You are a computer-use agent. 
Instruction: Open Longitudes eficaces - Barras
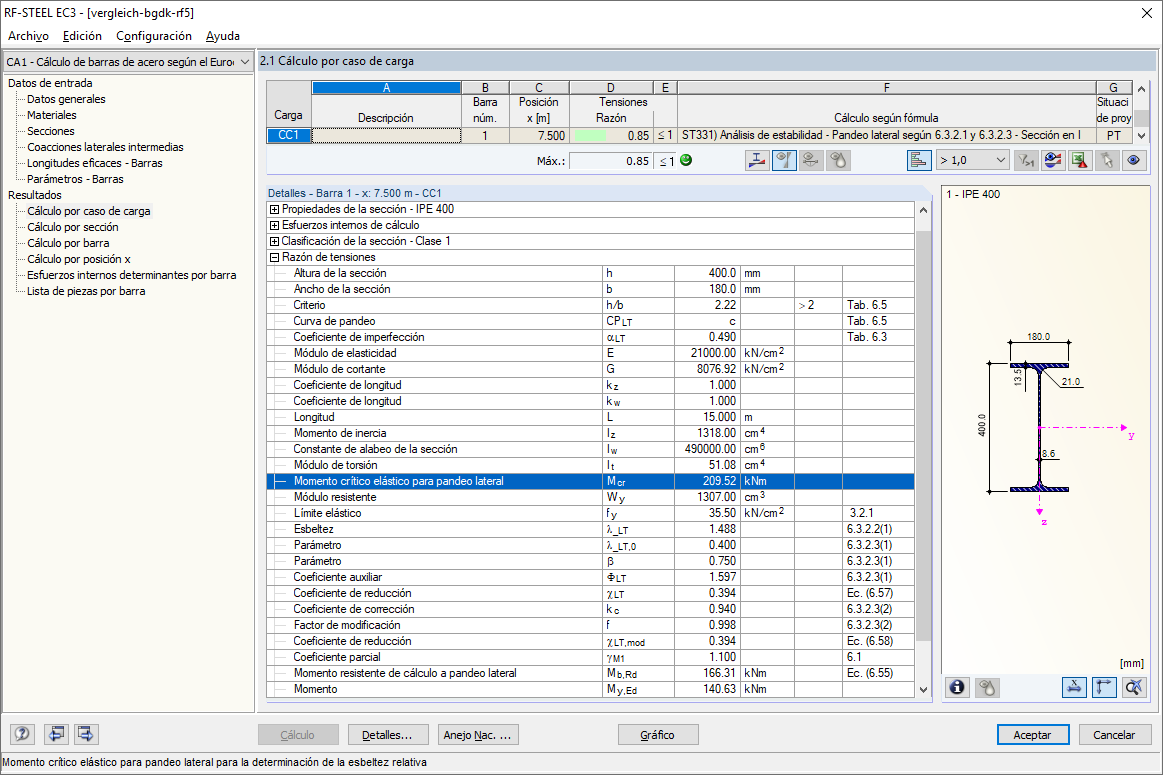[x=95, y=163]
